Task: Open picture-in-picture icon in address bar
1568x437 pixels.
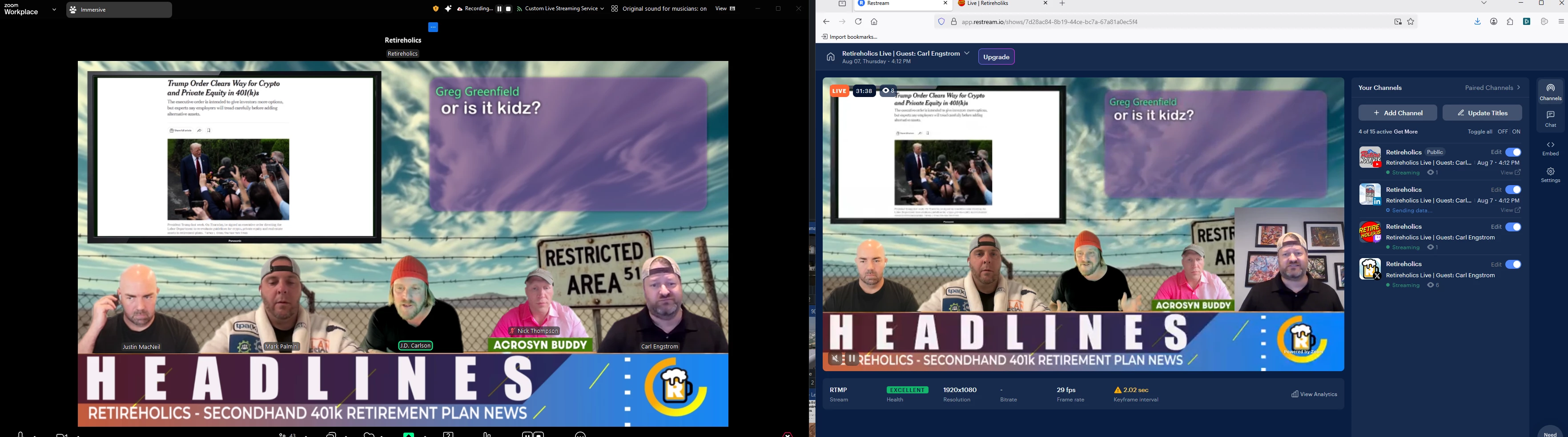Action: [x=1398, y=22]
